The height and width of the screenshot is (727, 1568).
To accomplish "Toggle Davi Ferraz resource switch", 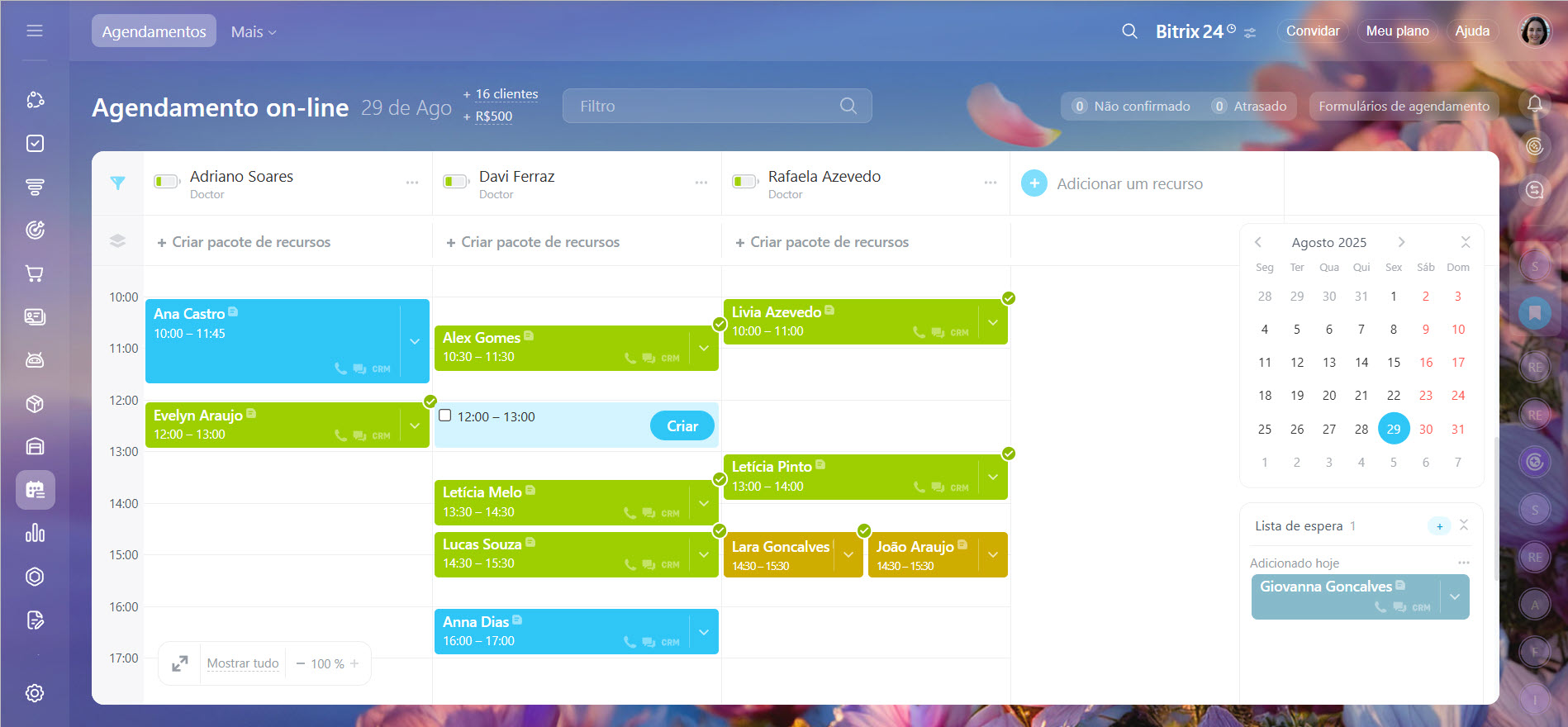I will tap(456, 182).
